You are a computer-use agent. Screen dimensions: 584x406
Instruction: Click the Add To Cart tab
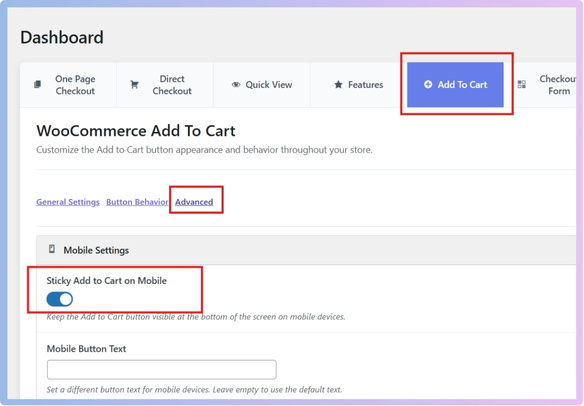click(455, 85)
